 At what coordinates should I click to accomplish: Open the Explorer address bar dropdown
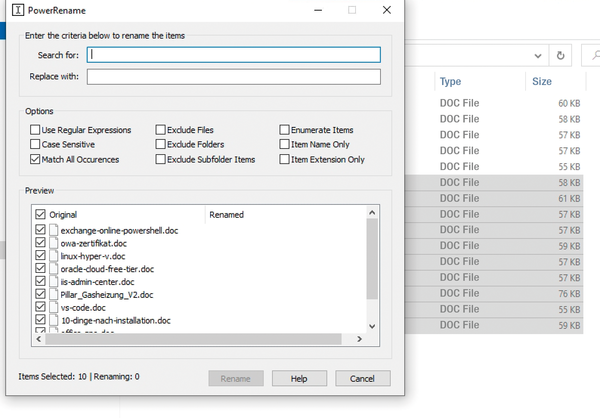pyautogui.click(x=538, y=56)
